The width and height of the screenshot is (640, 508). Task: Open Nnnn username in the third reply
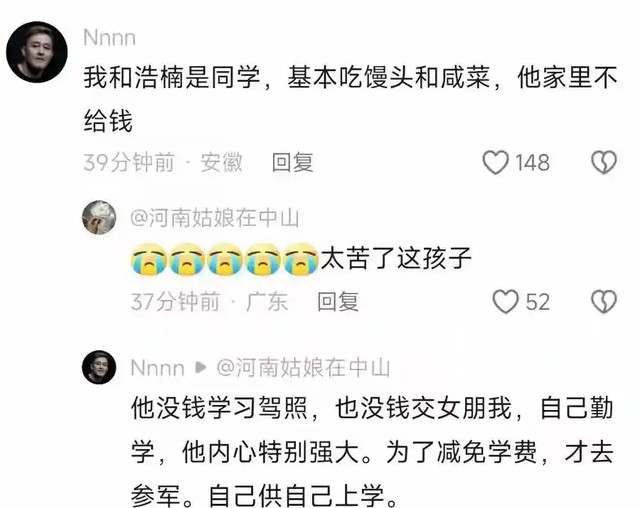157,368
